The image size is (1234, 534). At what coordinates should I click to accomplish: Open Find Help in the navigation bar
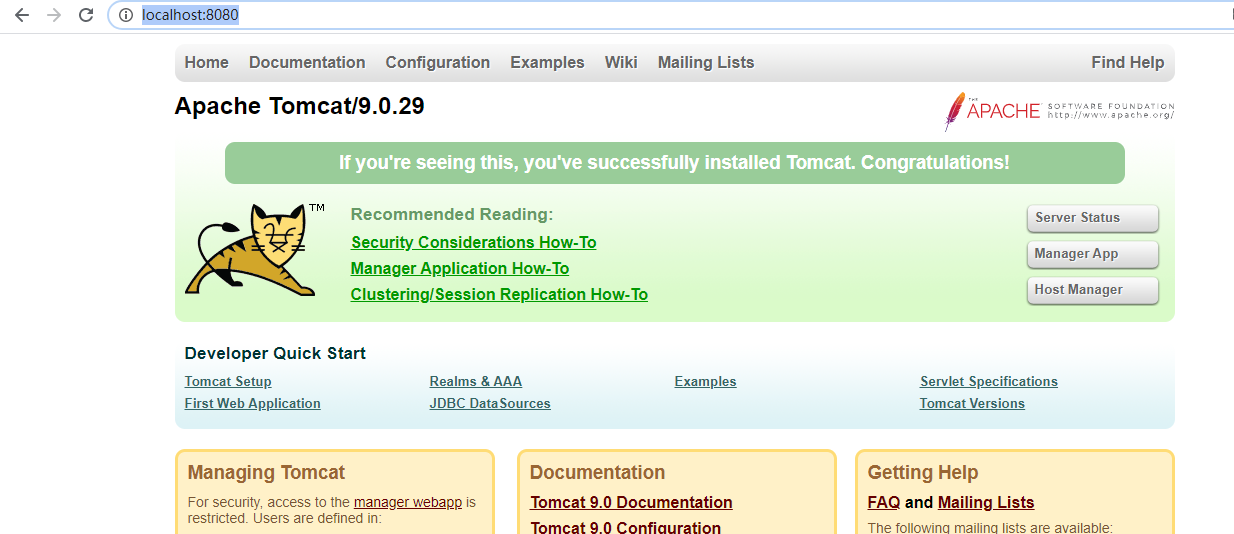click(1127, 62)
